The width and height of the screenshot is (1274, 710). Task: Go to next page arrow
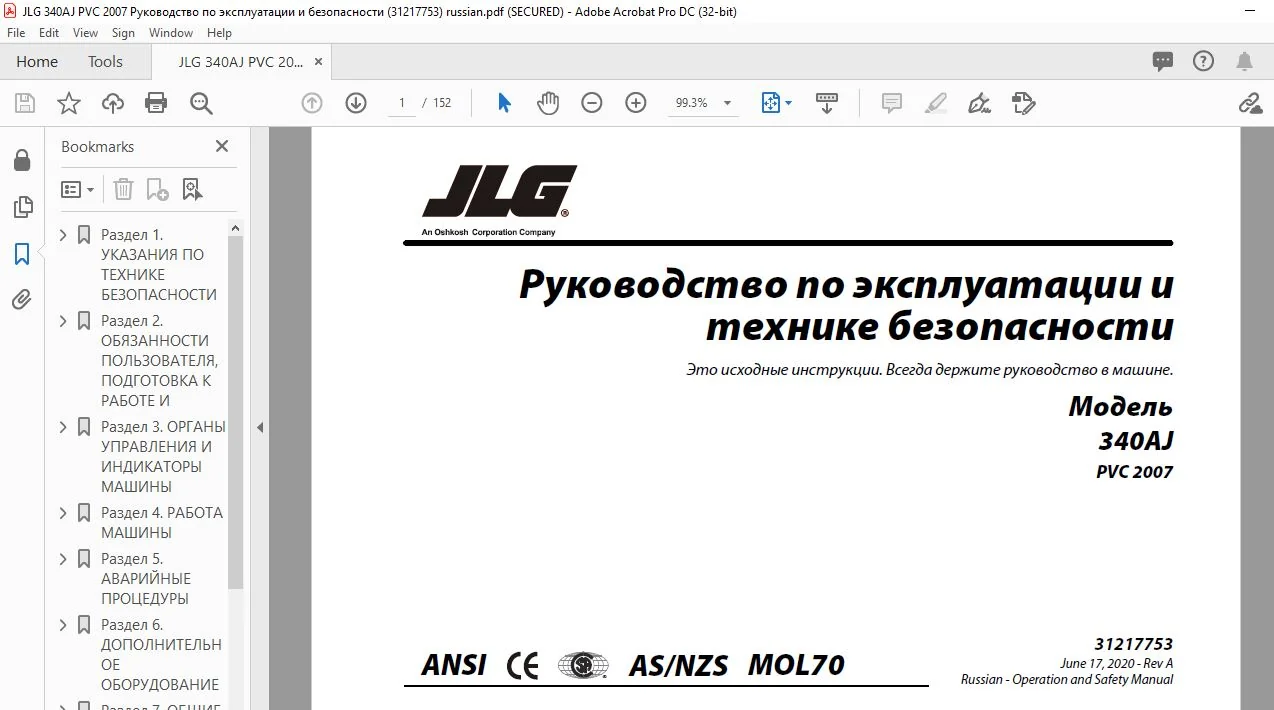(356, 103)
